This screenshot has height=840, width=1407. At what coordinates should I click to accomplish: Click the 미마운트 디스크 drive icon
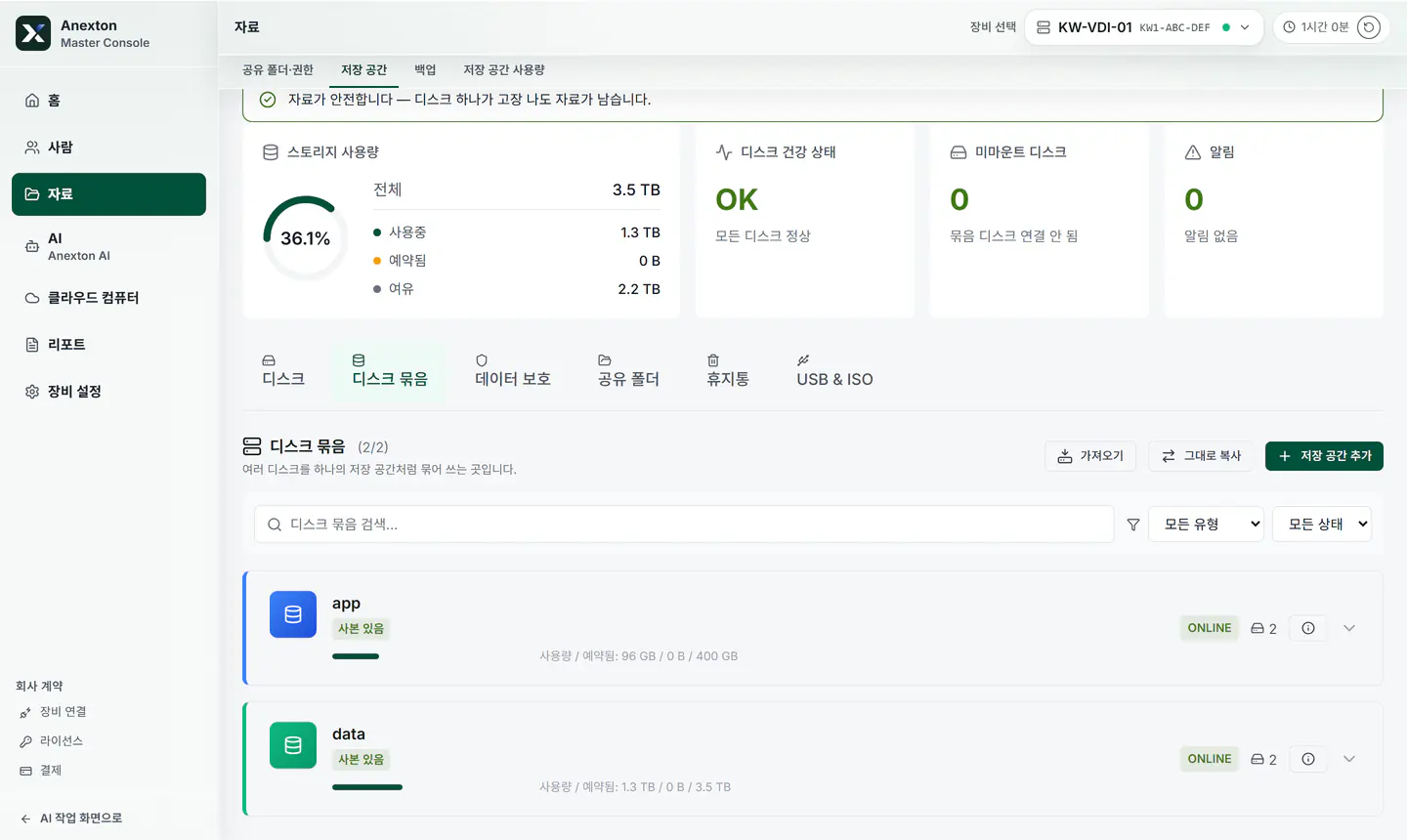point(959,152)
